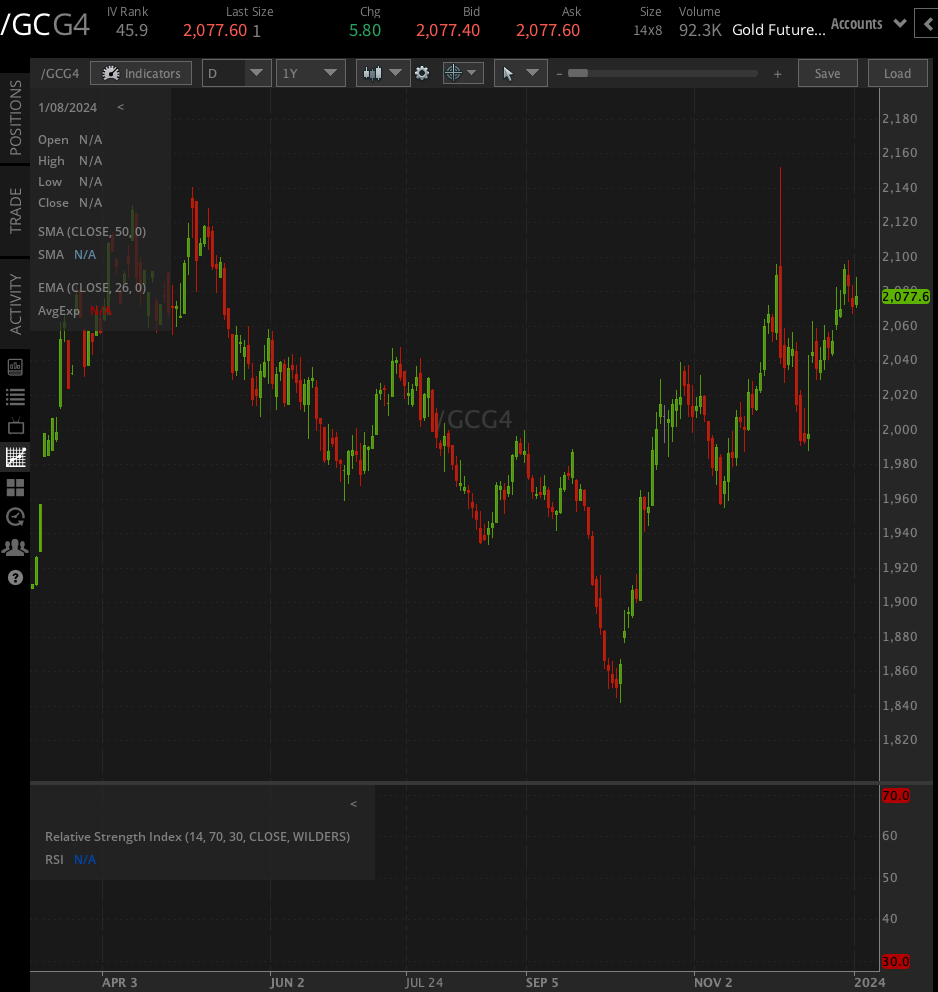
Task: Click the IV Rank value 45.9
Action: coord(132,30)
